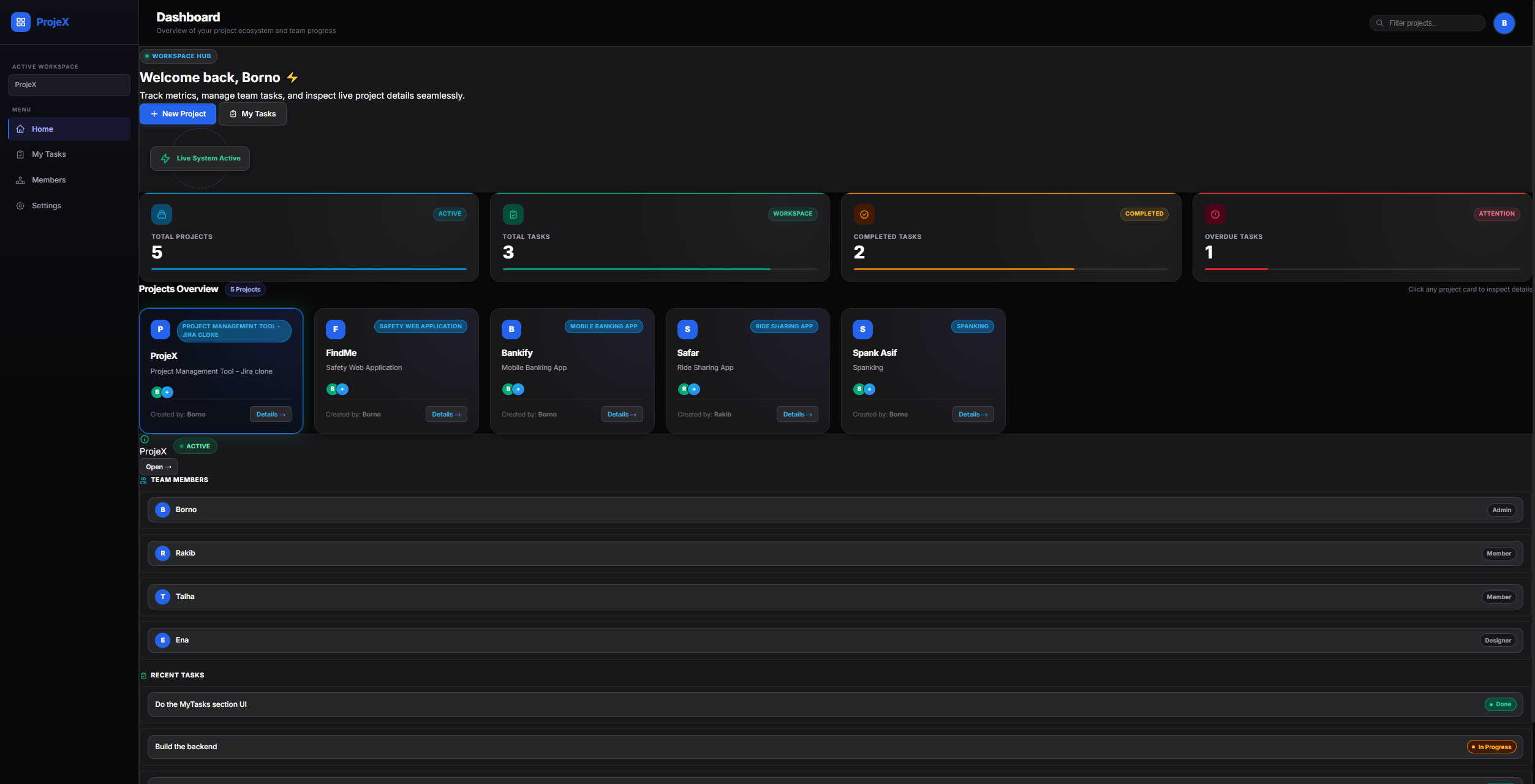Click into the Filter projects search field

click(x=1427, y=23)
